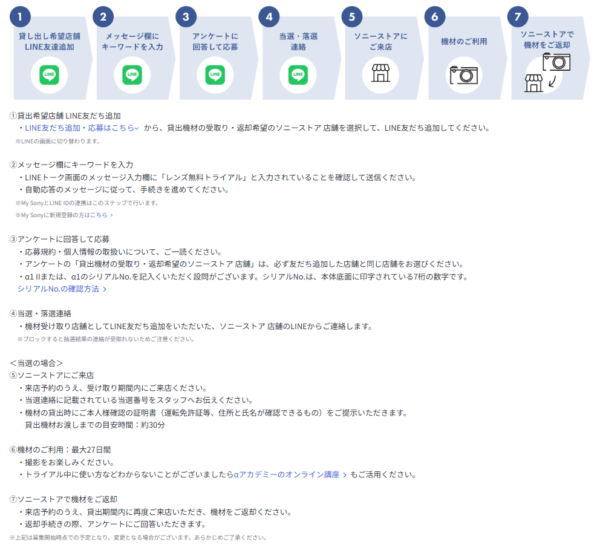Click the footnote ※上記は募集開始時点での予定
The width and height of the screenshot is (600, 556).
coord(138,538)
